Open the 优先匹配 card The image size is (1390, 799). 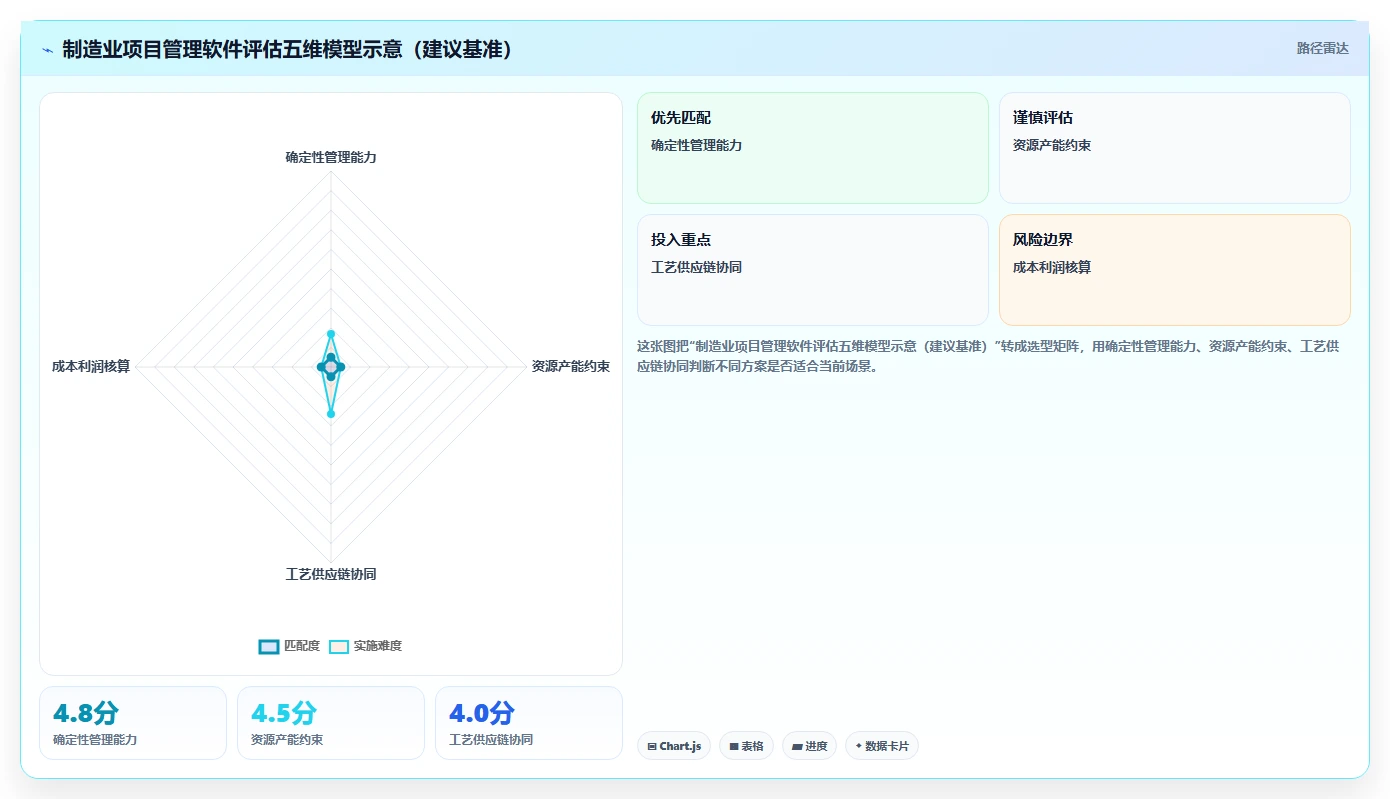[813, 148]
